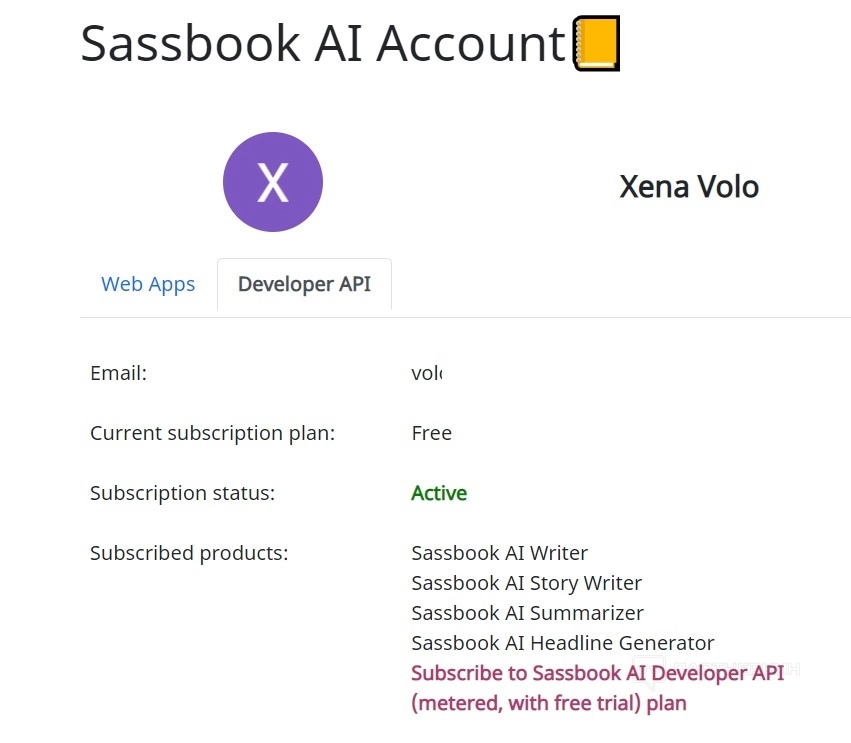The width and height of the screenshot is (851, 743).
Task: Click the Email field label
Action: pyautogui.click(x=118, y=373)
